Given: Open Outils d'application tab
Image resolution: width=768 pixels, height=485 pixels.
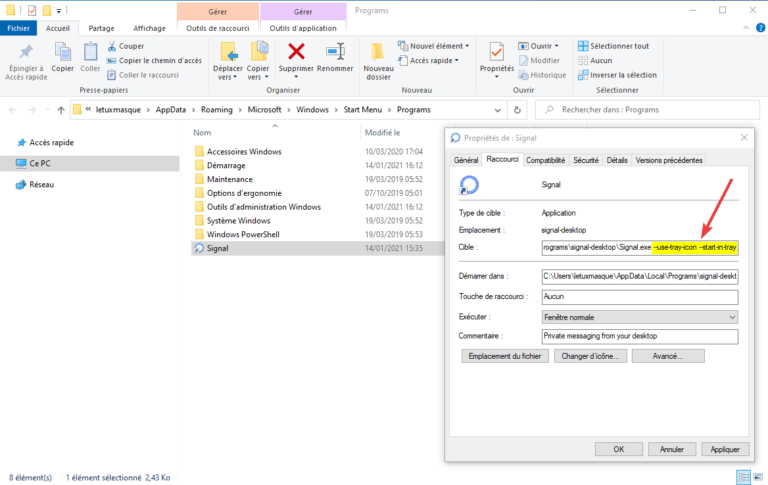Looking at the screenshot, I should [x=303, y=28].
